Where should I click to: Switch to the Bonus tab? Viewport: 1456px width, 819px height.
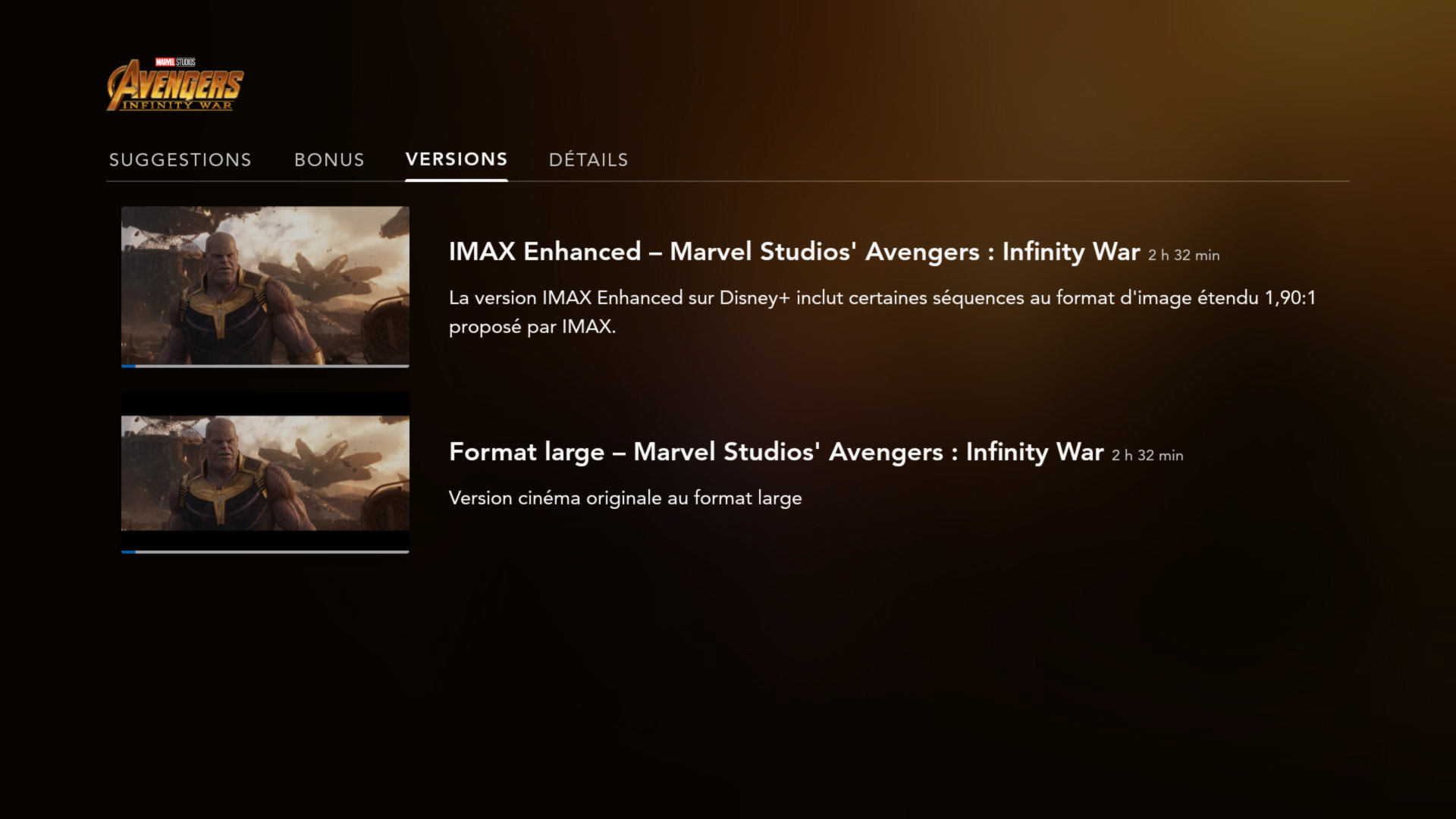[329, 160]
